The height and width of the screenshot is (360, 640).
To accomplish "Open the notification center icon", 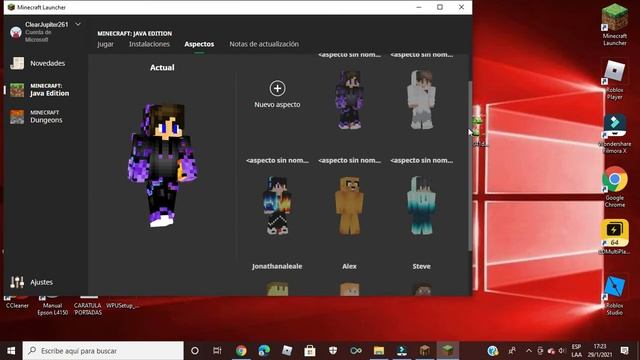I will tap(624, 351).
